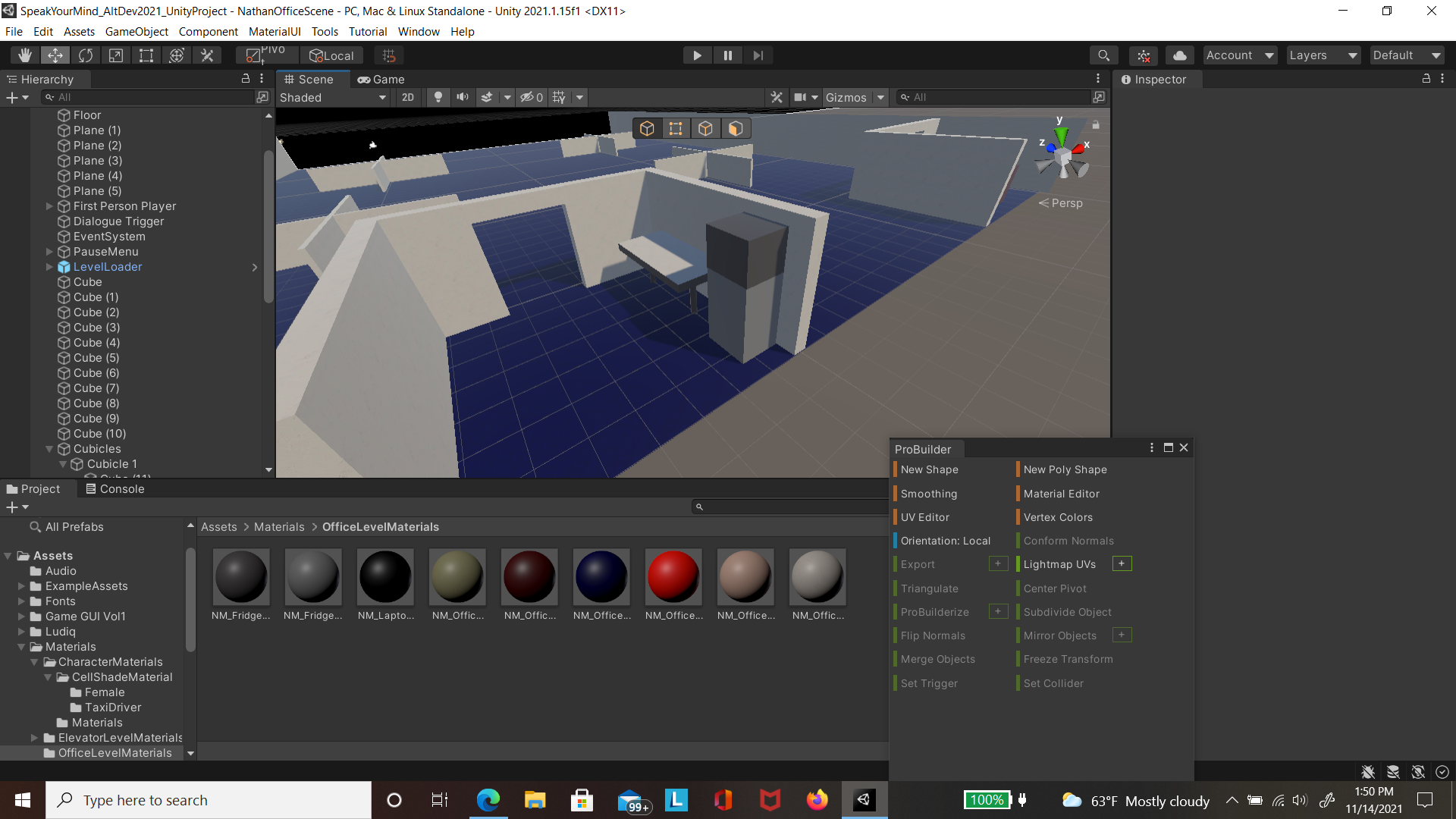Open the Shaded draw mode dropdown
This screenshot has height=819, width=1456.
tap(333, 97)
